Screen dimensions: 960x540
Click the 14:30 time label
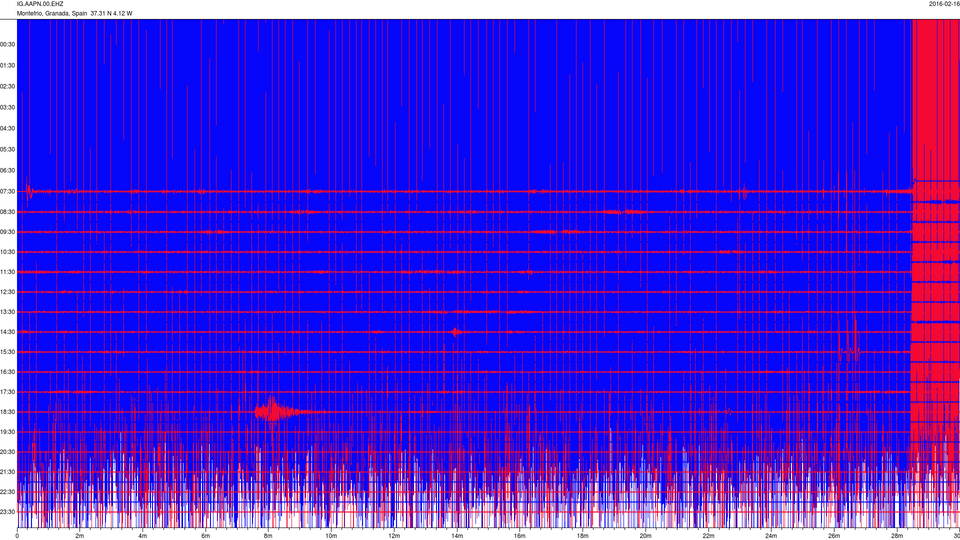coord(7,332)
